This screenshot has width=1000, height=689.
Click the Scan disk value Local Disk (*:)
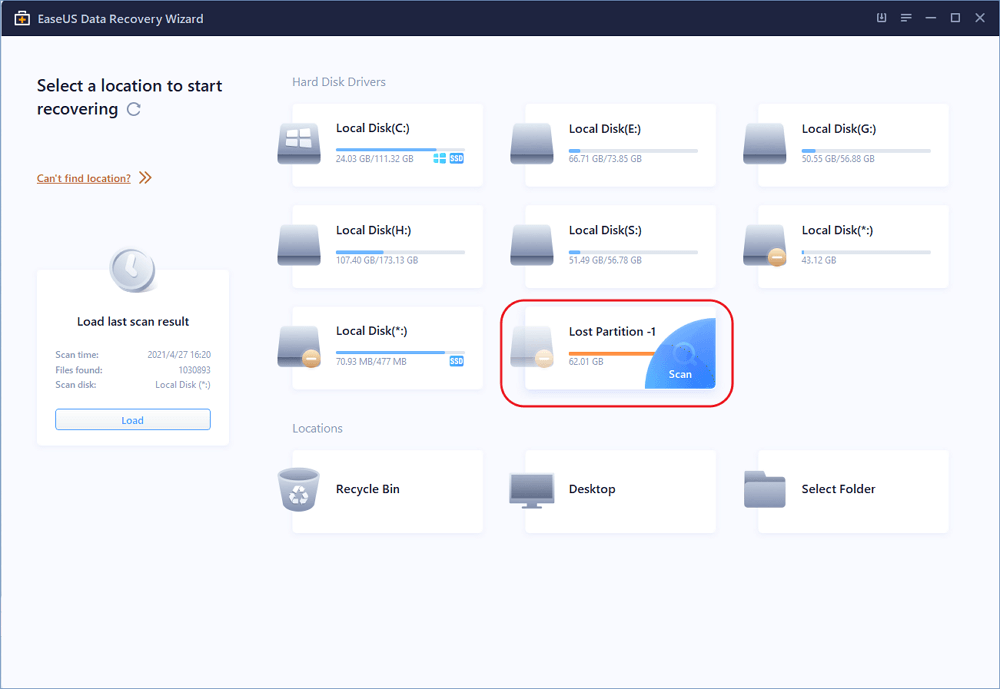tap(183, 385)
